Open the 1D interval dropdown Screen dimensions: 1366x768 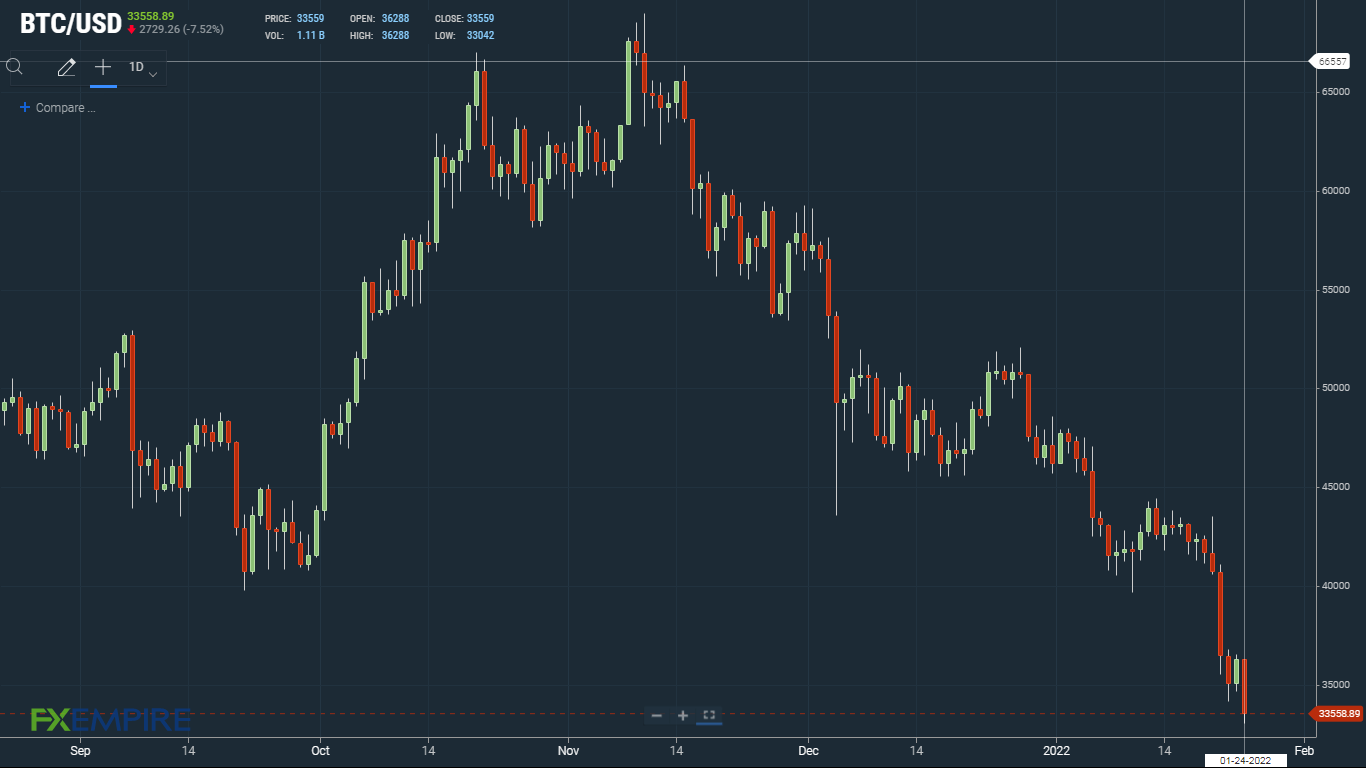tap(143, 68)
